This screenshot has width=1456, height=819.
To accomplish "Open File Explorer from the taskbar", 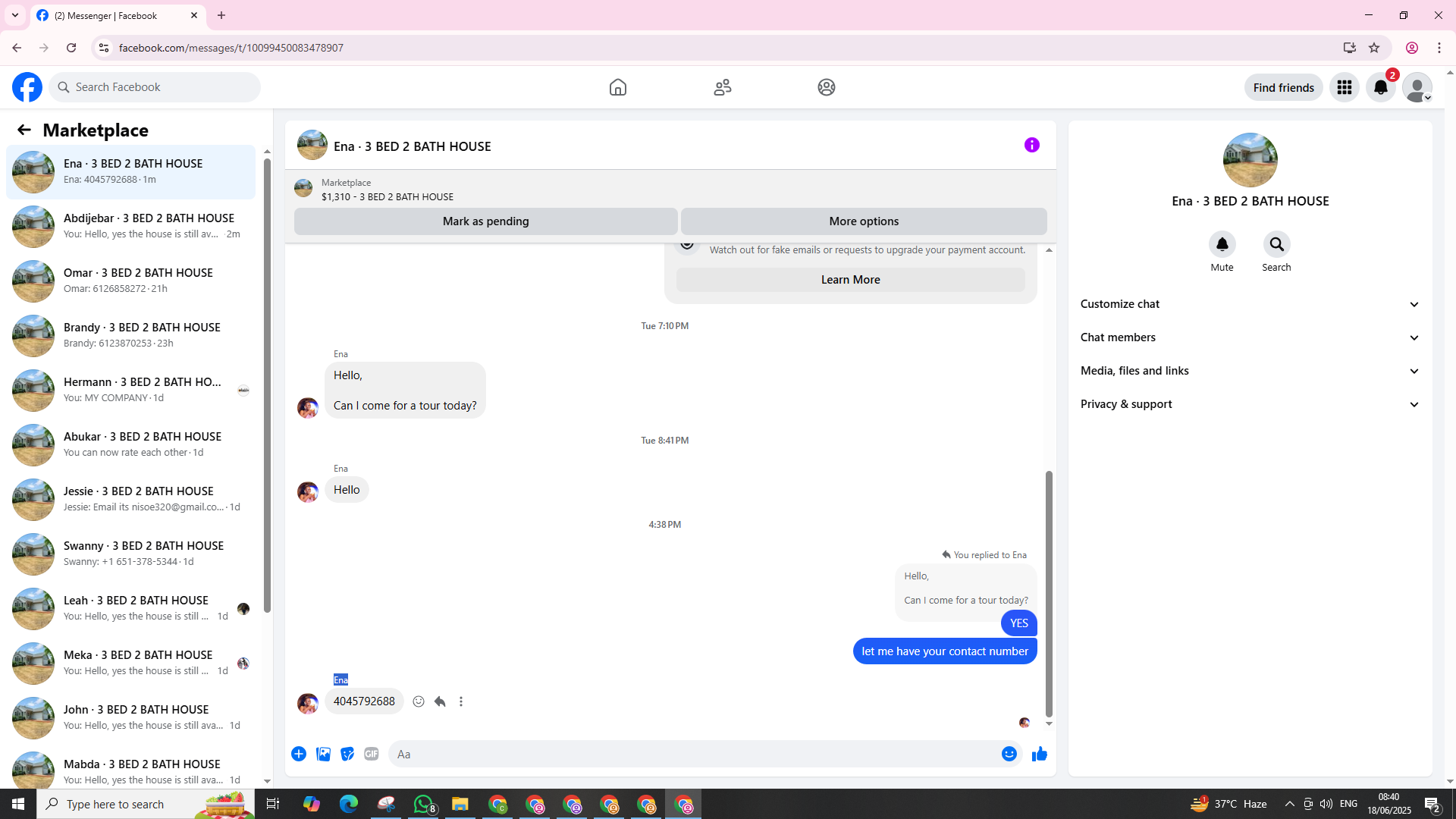I will [x=460, y=804].
